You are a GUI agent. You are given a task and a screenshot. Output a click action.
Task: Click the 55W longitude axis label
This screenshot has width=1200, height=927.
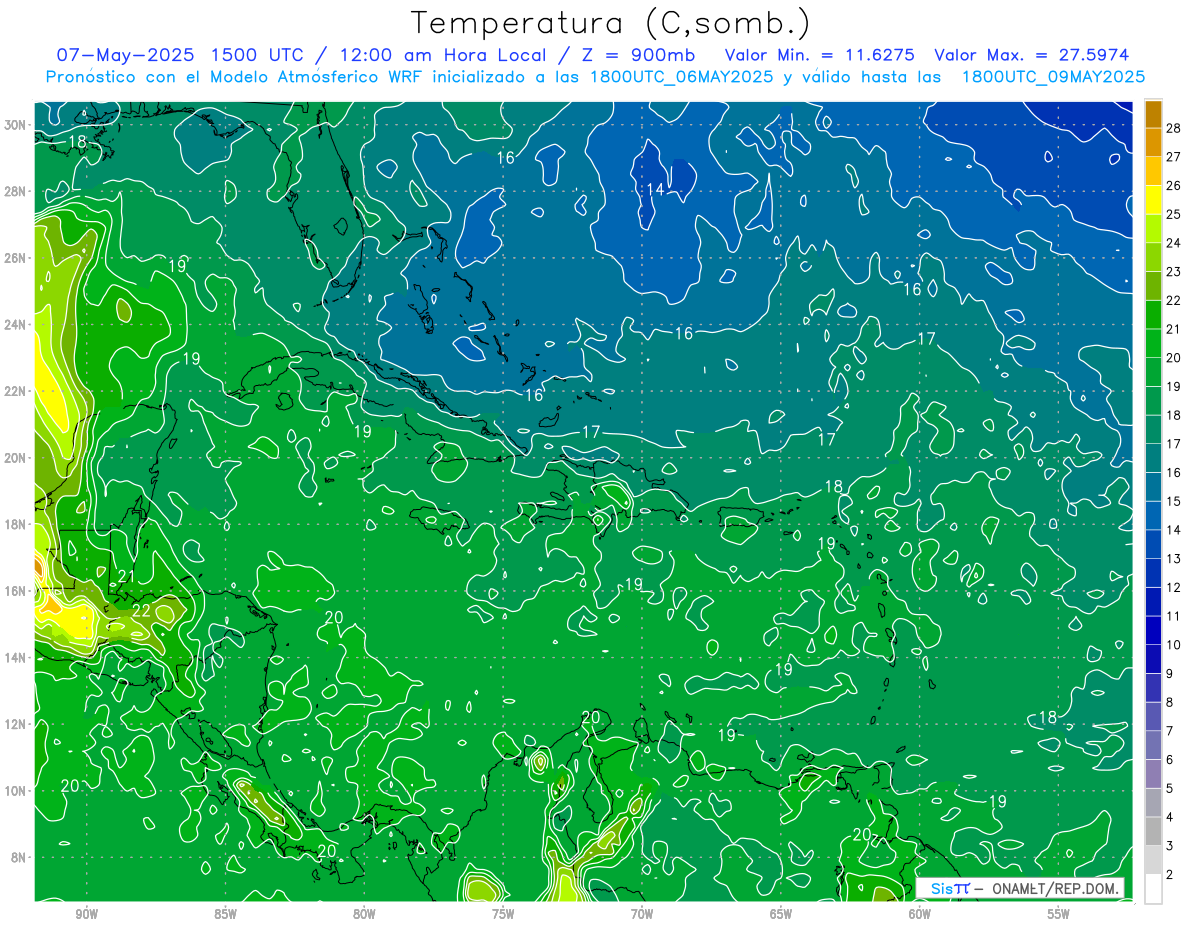pyautogui.click(x=1059, y=914)
